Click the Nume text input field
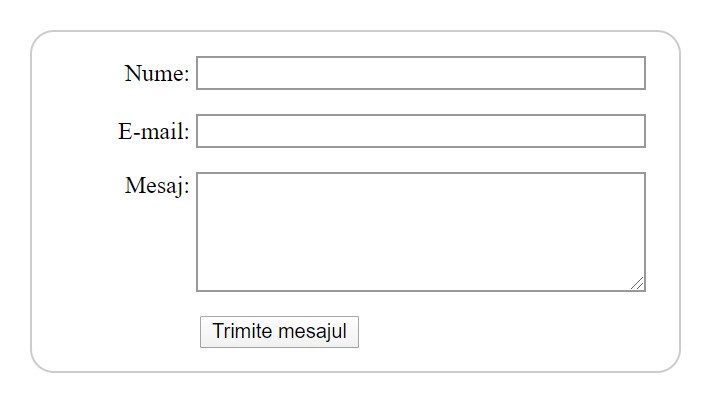The height and width of the screenshot is (405, 712). click(420, 73)
